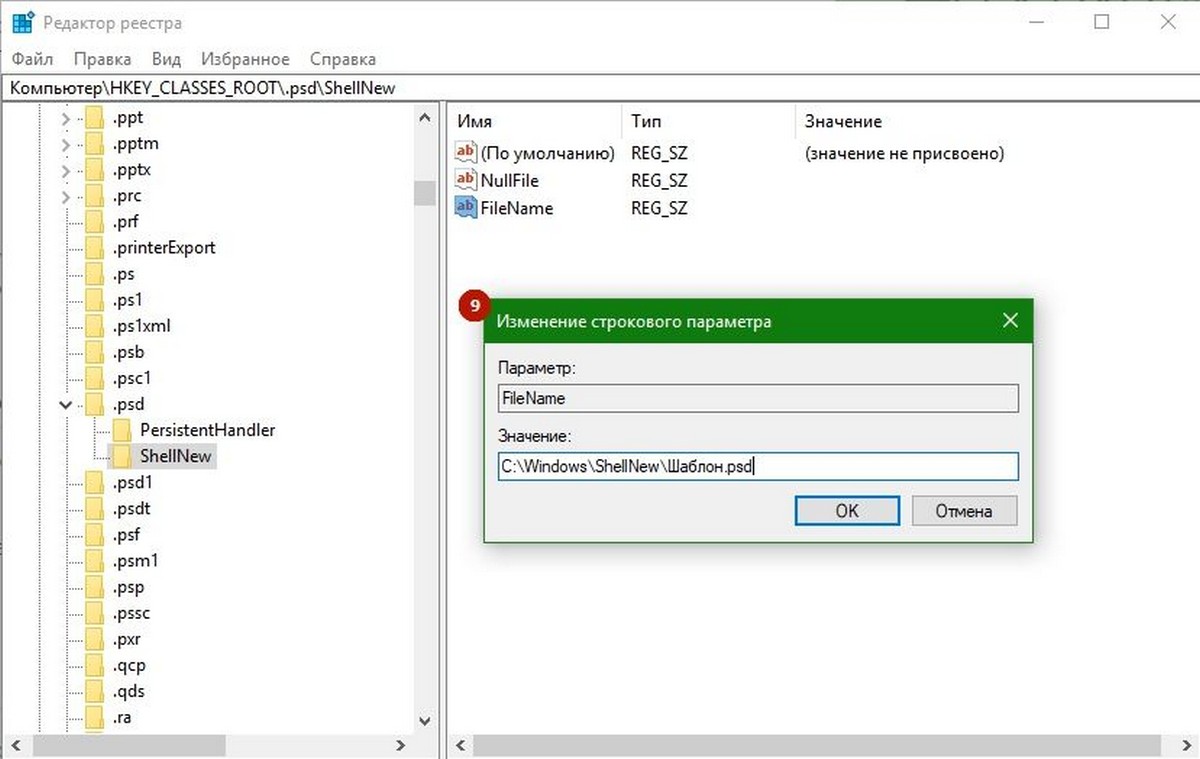
Task: Select the .psd1 folder icon
Action: click(x=95, y=483)
